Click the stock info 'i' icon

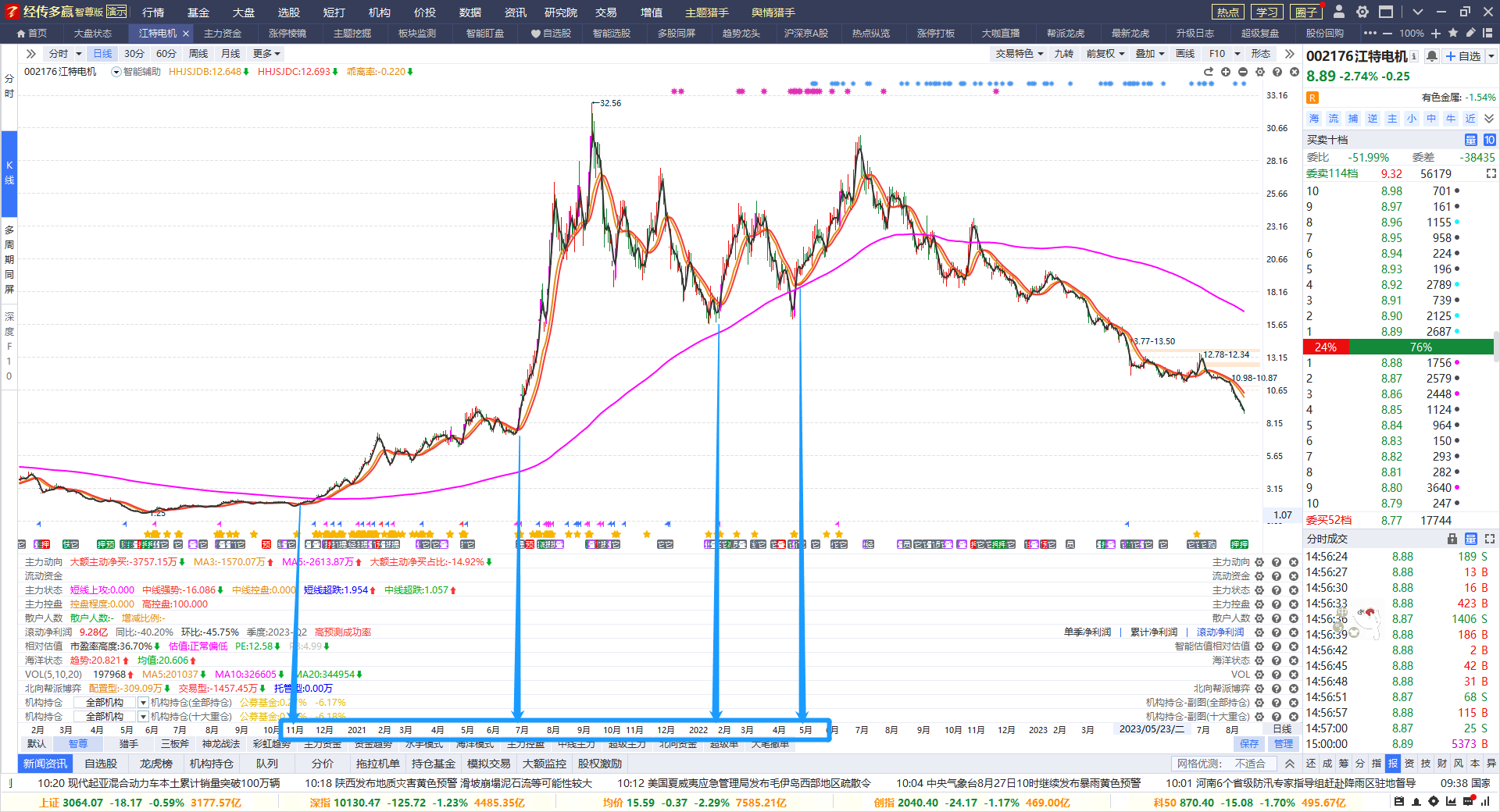click(x=1414, y=56)
